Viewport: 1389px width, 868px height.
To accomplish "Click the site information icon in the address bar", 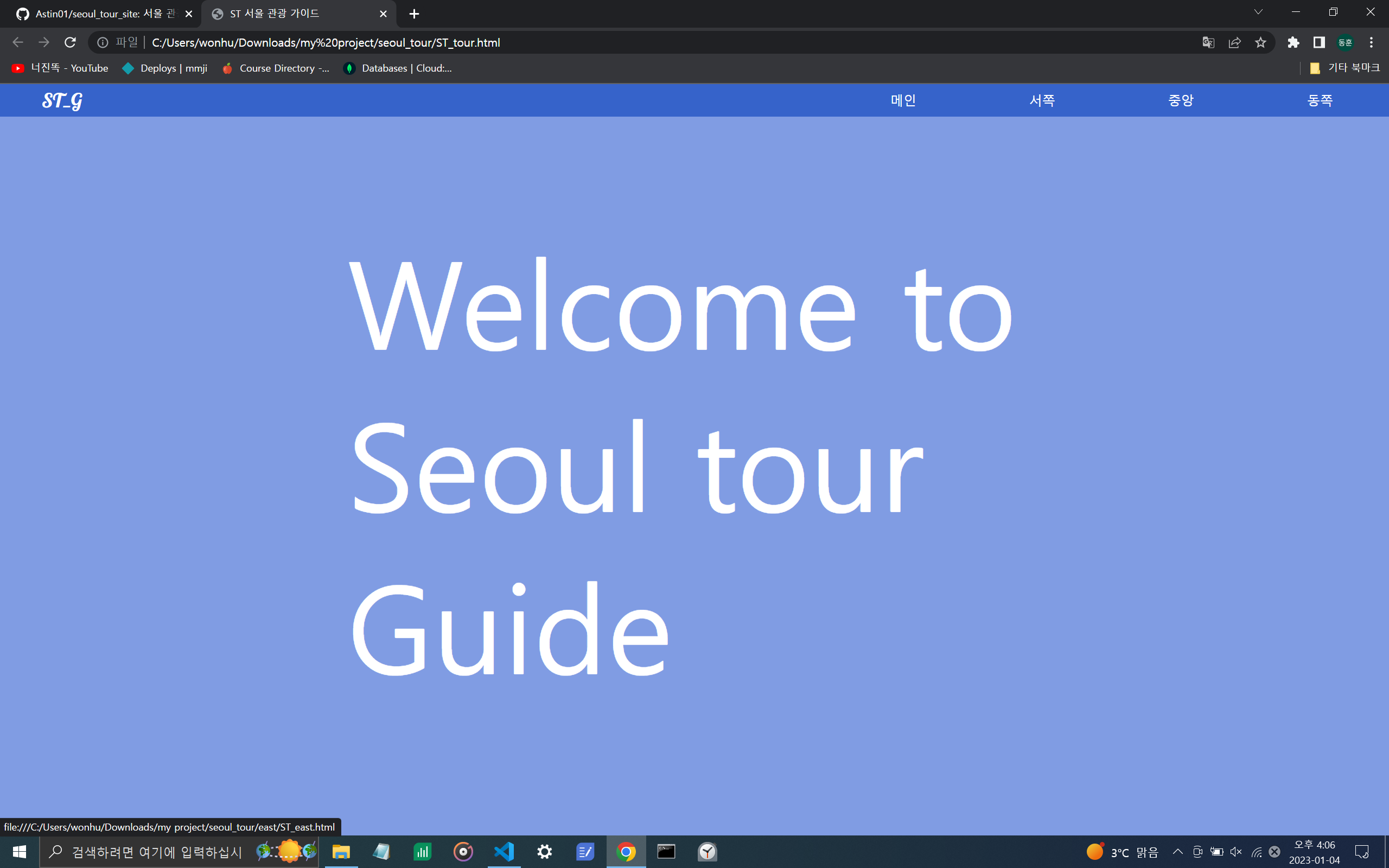I will pyautogui.click(x=103, y=42).
